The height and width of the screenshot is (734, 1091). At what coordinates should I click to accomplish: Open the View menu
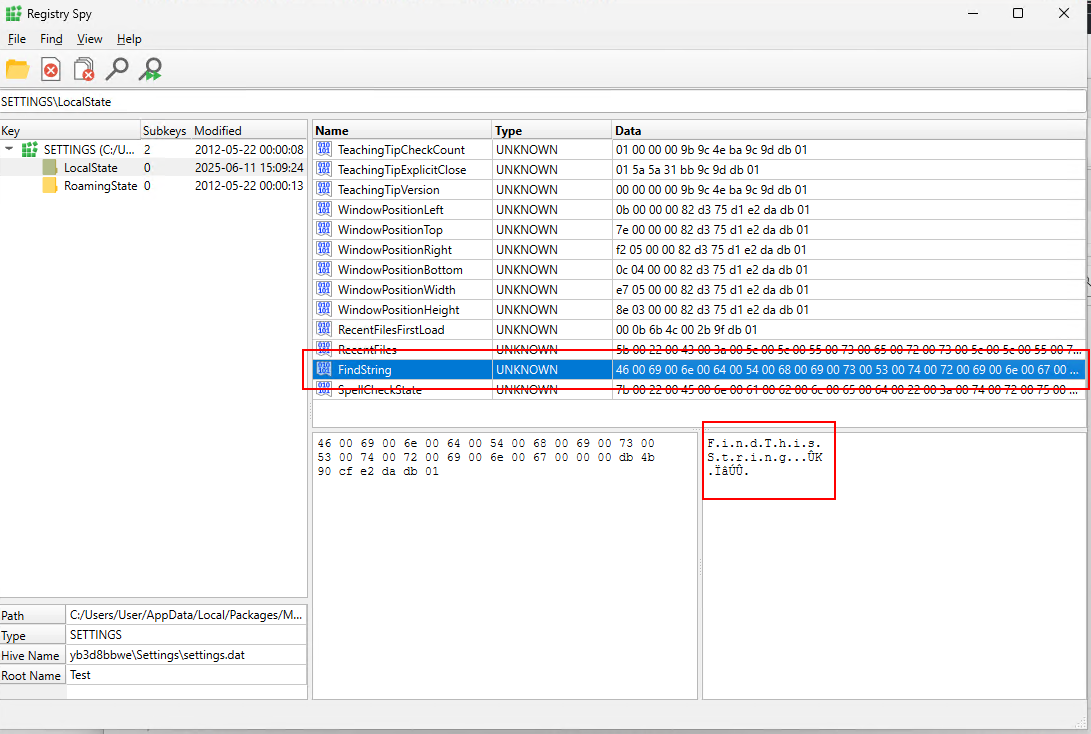coord(90,39)
